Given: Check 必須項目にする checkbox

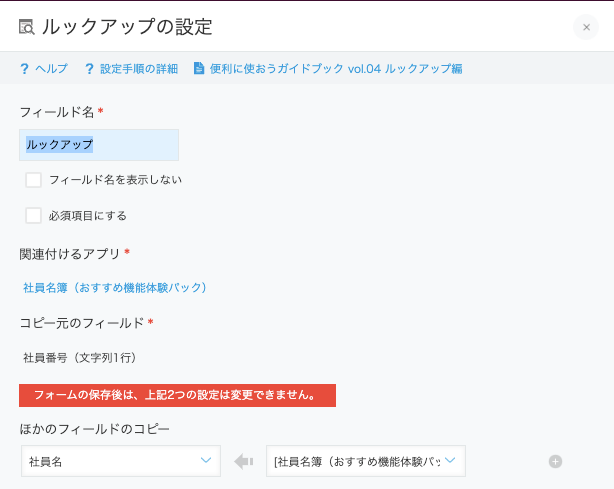Looking at the screenshot, I should coord(33,216).
